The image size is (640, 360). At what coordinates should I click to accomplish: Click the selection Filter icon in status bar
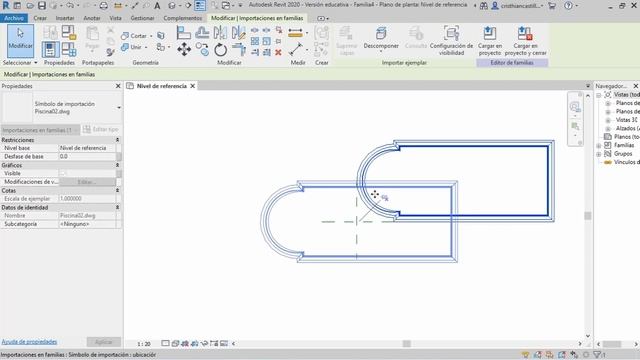coord(598,355)
